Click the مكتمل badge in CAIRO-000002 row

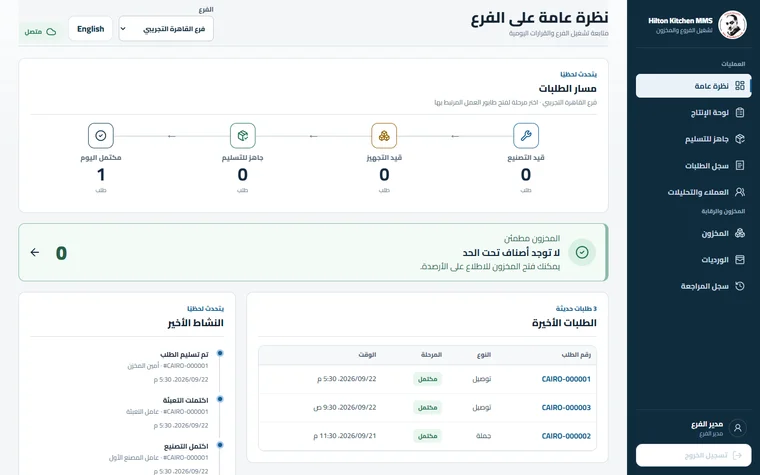[x=428, y=436]
